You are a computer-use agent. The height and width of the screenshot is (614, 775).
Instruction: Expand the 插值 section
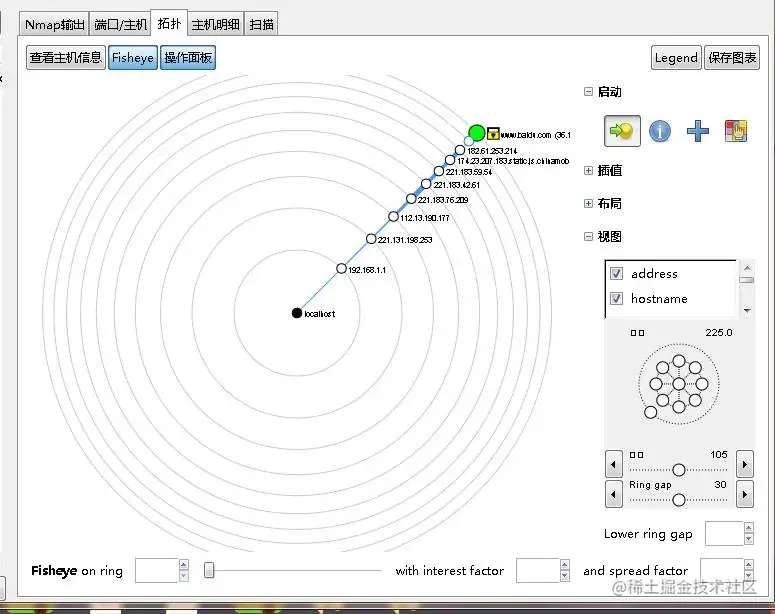pos(588,171)
